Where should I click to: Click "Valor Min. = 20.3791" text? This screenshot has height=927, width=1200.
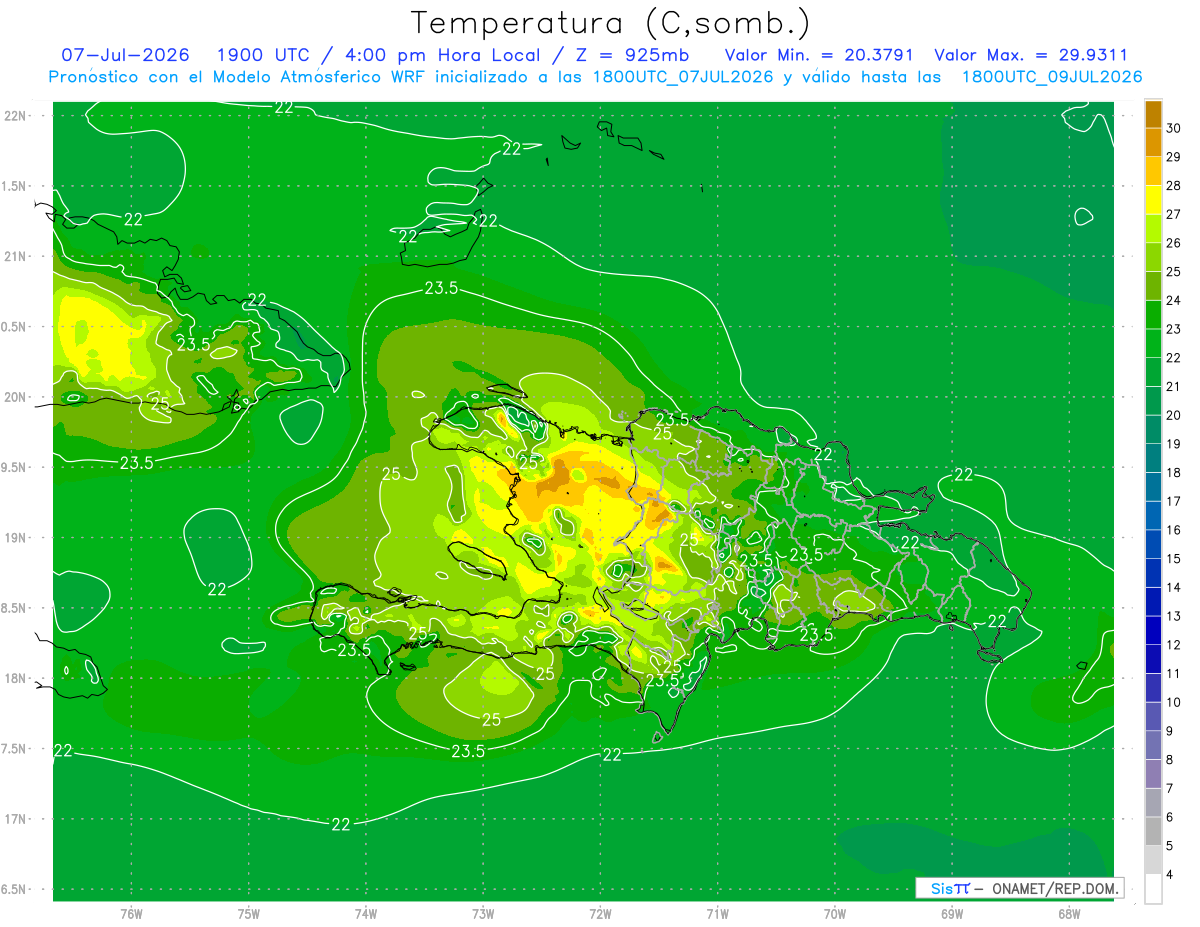tap(819, 55)
